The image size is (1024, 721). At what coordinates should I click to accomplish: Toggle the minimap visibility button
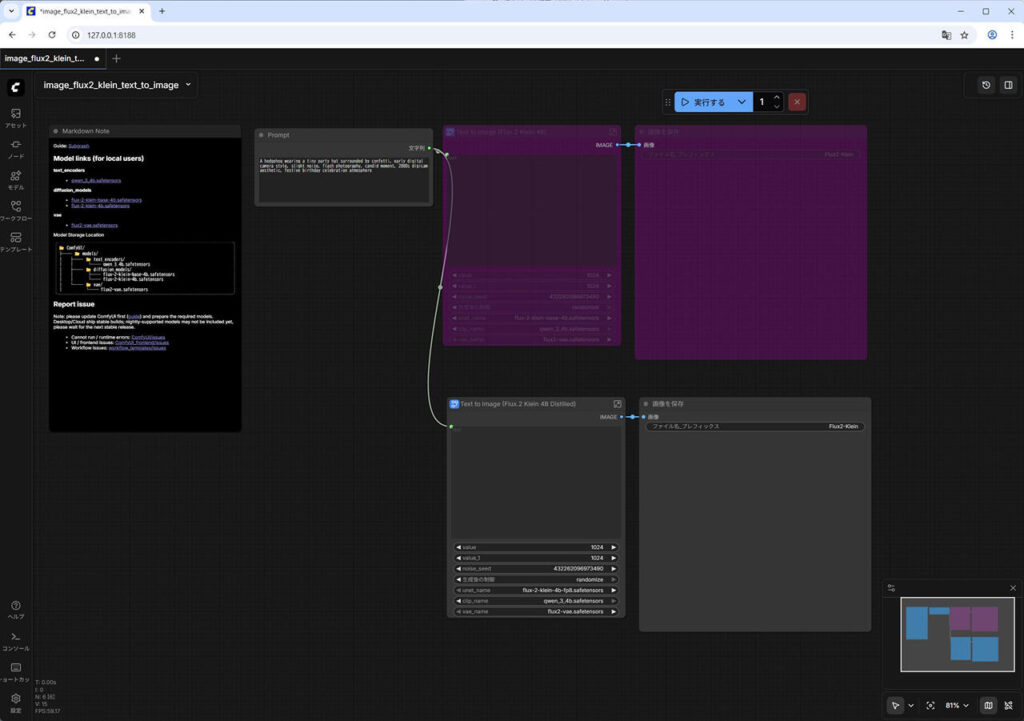(988, 705)
